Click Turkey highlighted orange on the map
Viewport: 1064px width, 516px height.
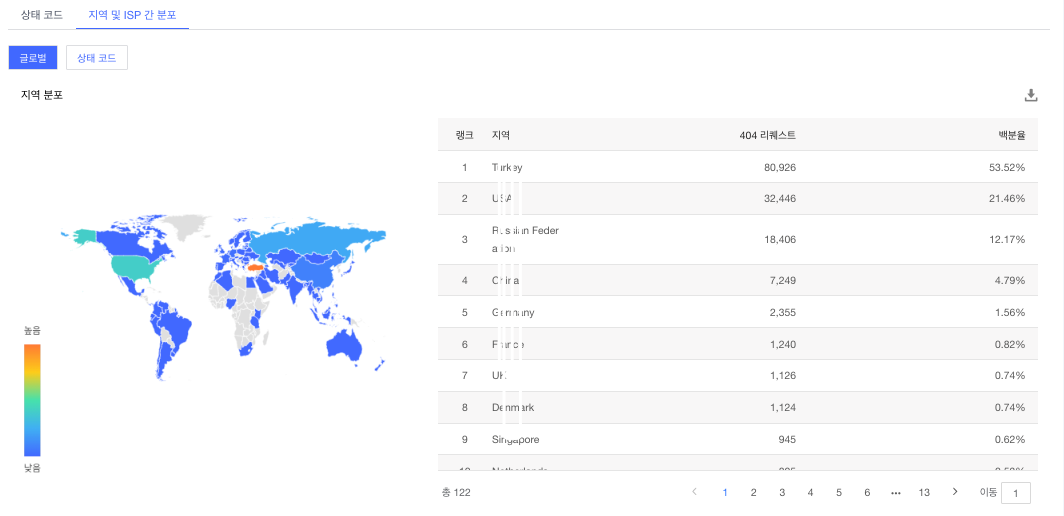click(256, 268)
